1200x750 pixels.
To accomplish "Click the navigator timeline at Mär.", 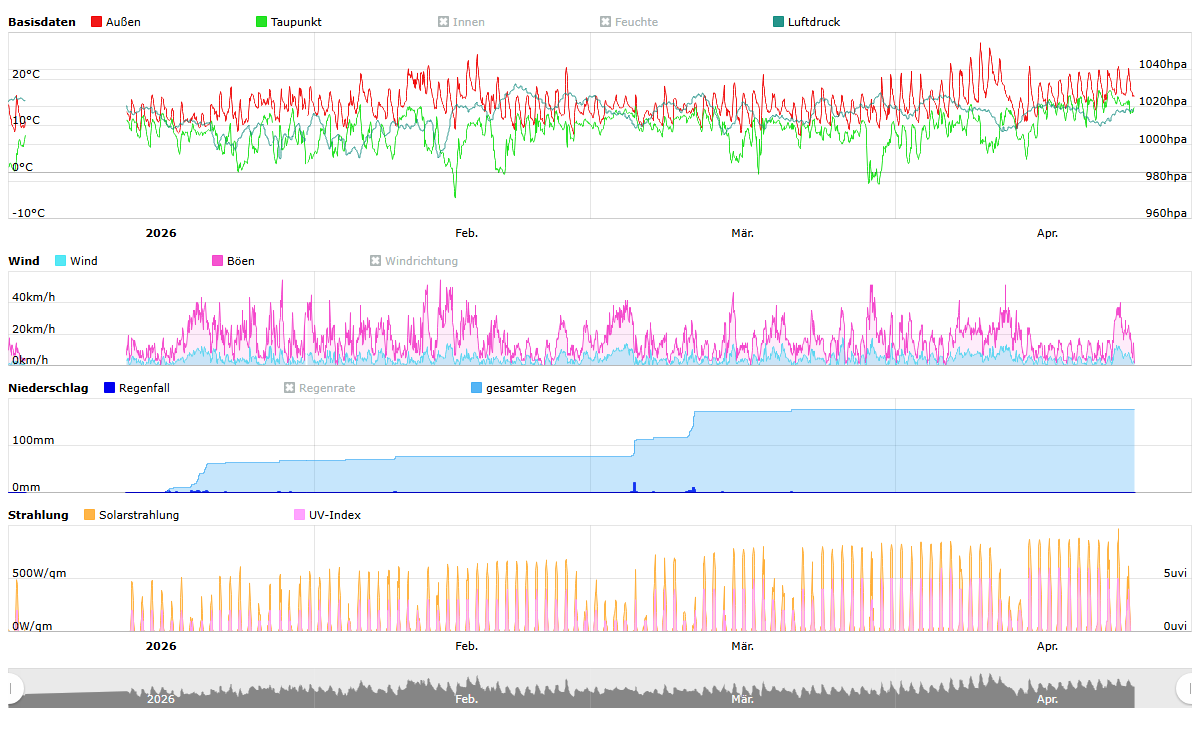I will [742, 699].
